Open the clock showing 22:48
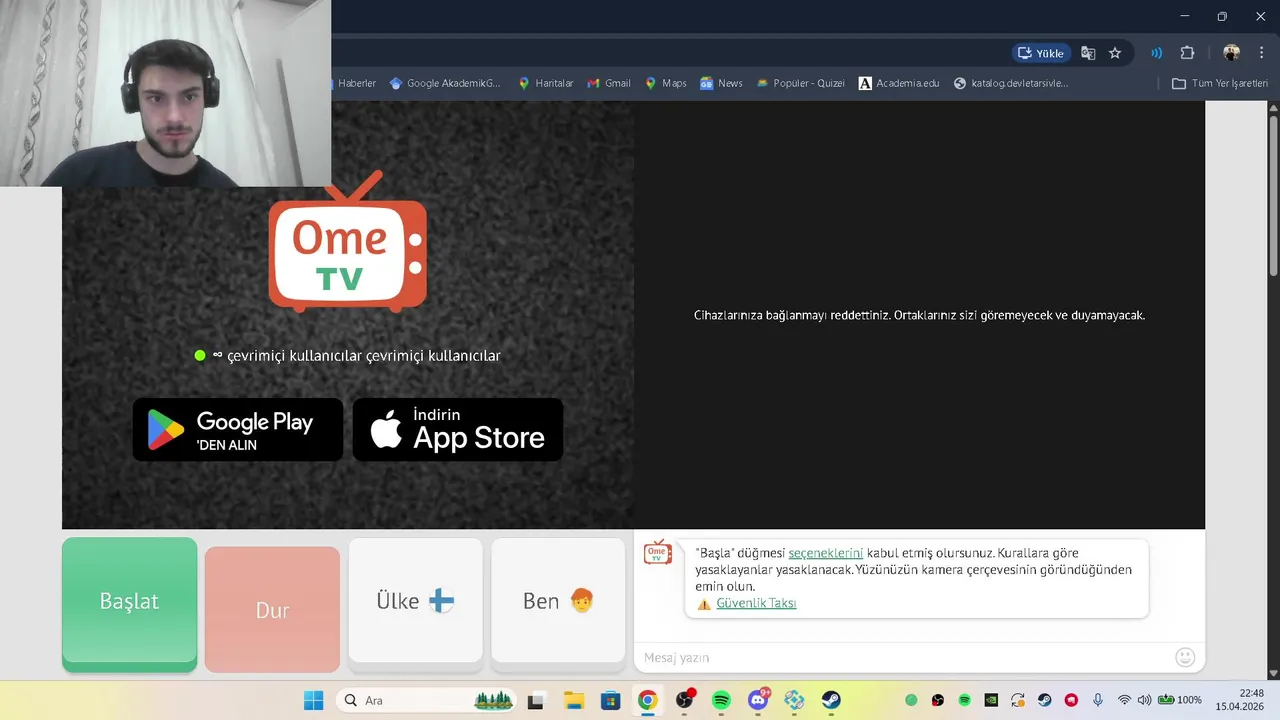 click(1239, 700)
